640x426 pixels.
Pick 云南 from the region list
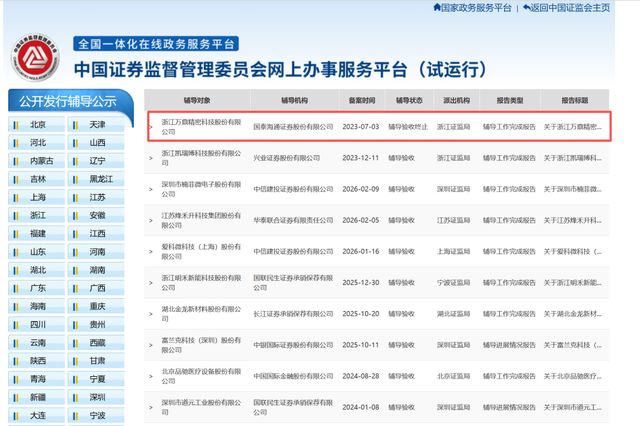[x=36, y=343]
